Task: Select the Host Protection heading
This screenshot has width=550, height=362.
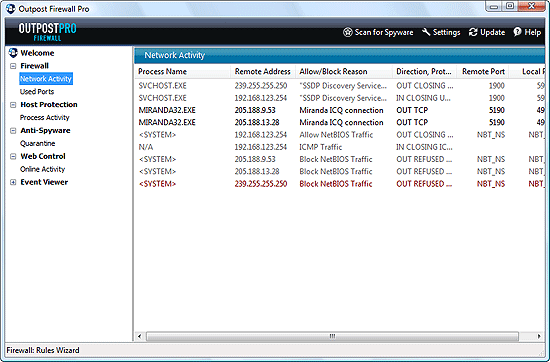Action: (49, 105)
